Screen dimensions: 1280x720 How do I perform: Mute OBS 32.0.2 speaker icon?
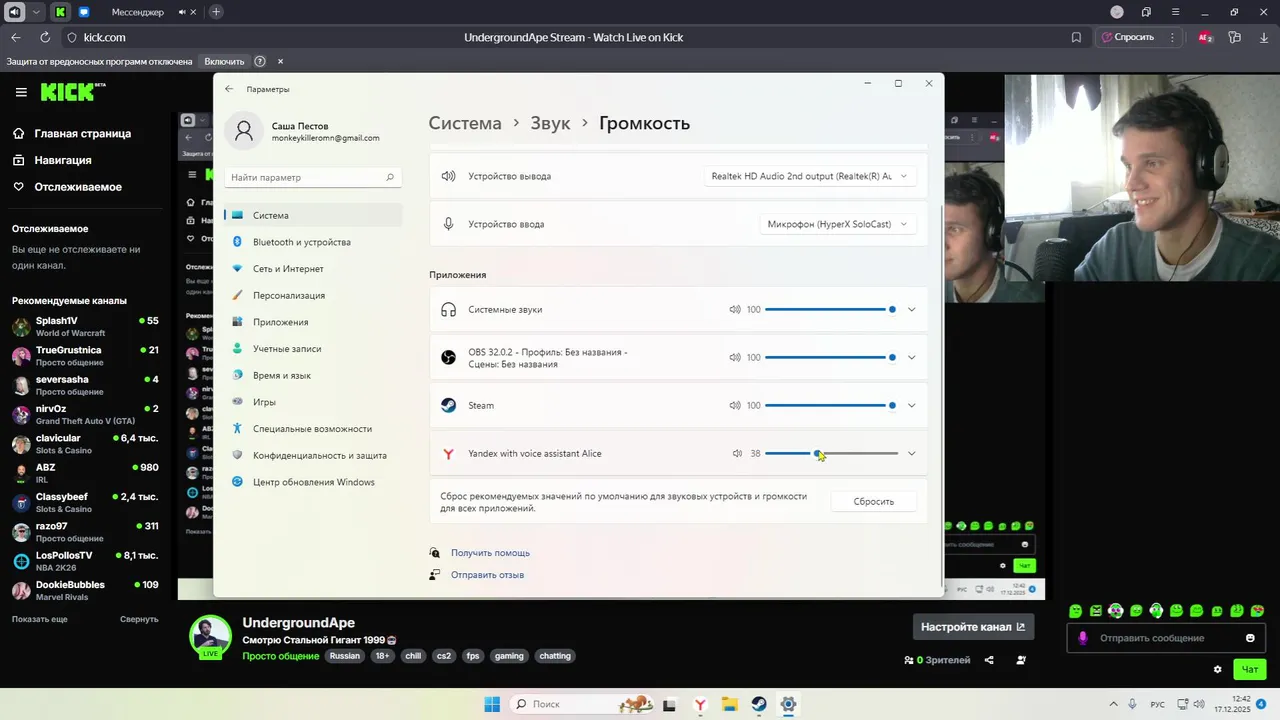[x=735, y=357]
